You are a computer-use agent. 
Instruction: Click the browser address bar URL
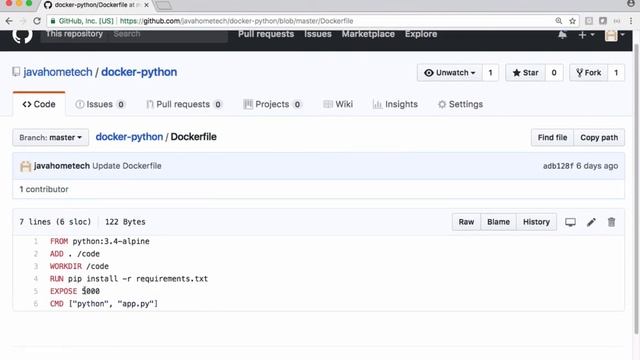[236, 21]
